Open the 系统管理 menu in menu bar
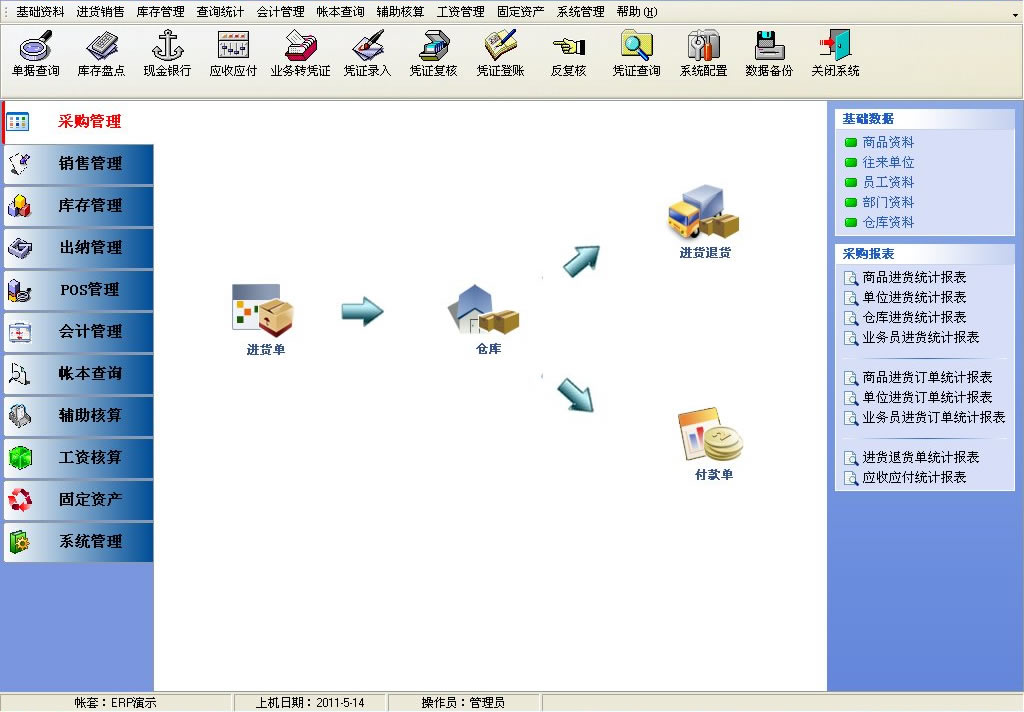1024x712 pixels. tap(580, 12)
